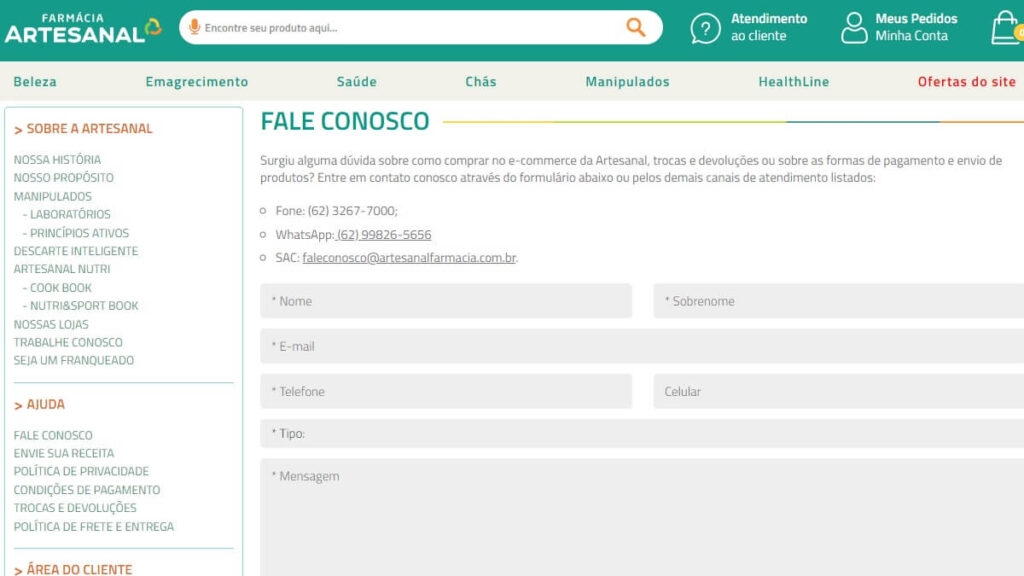
Task: Open the sidebar Manipulados link
Action: click(52, 196)
